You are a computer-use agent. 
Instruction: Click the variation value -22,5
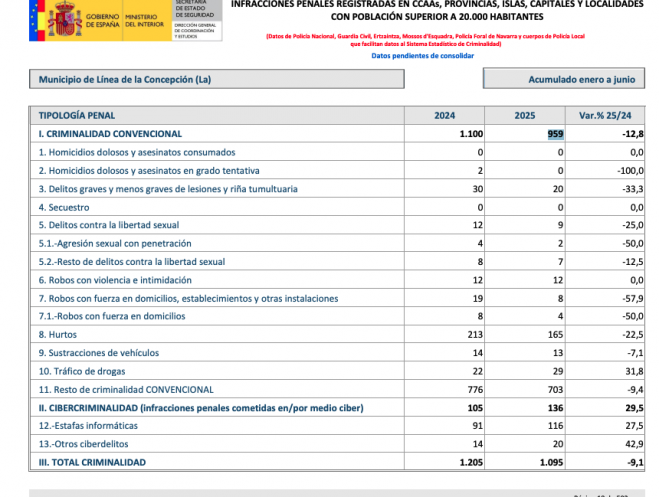point(633,334)
